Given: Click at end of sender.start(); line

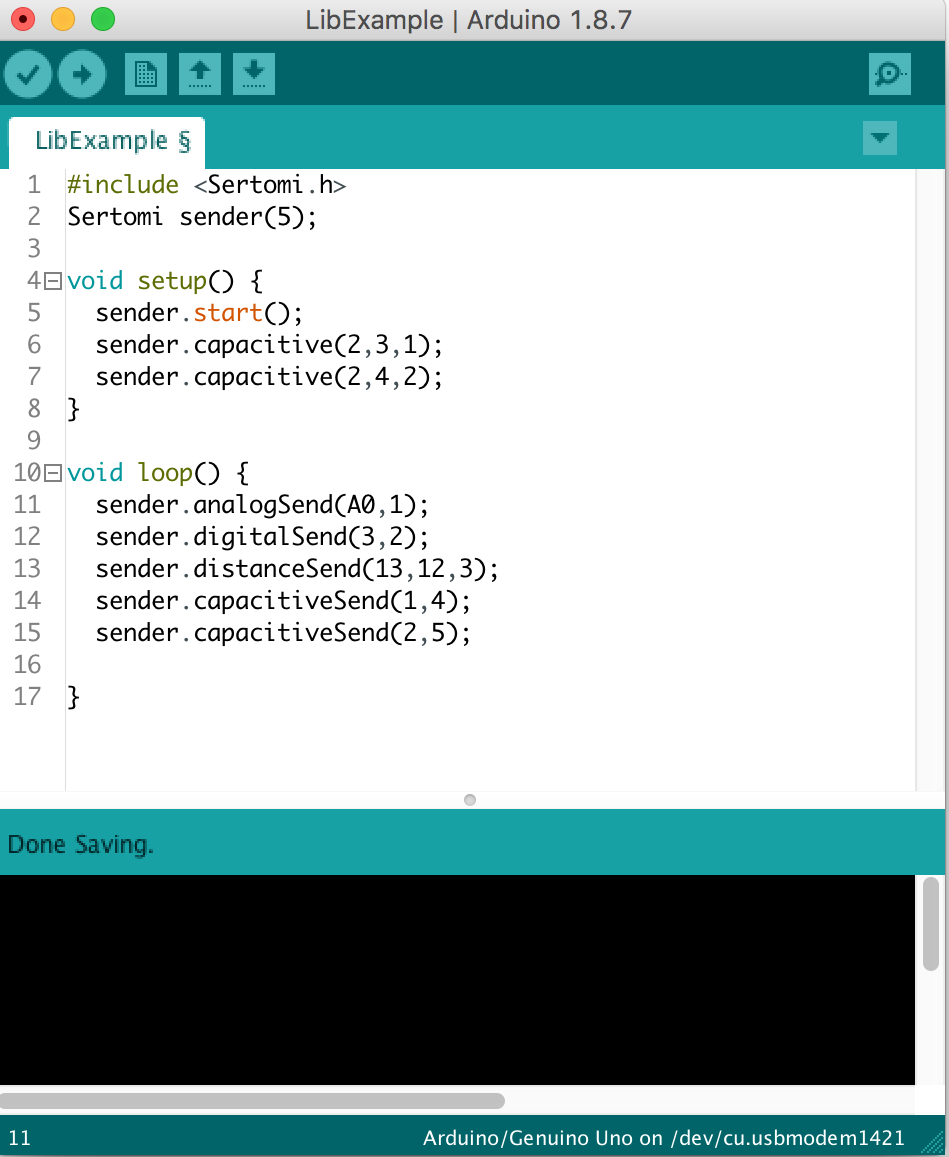Looking at the screenshot, I should 303,313.
